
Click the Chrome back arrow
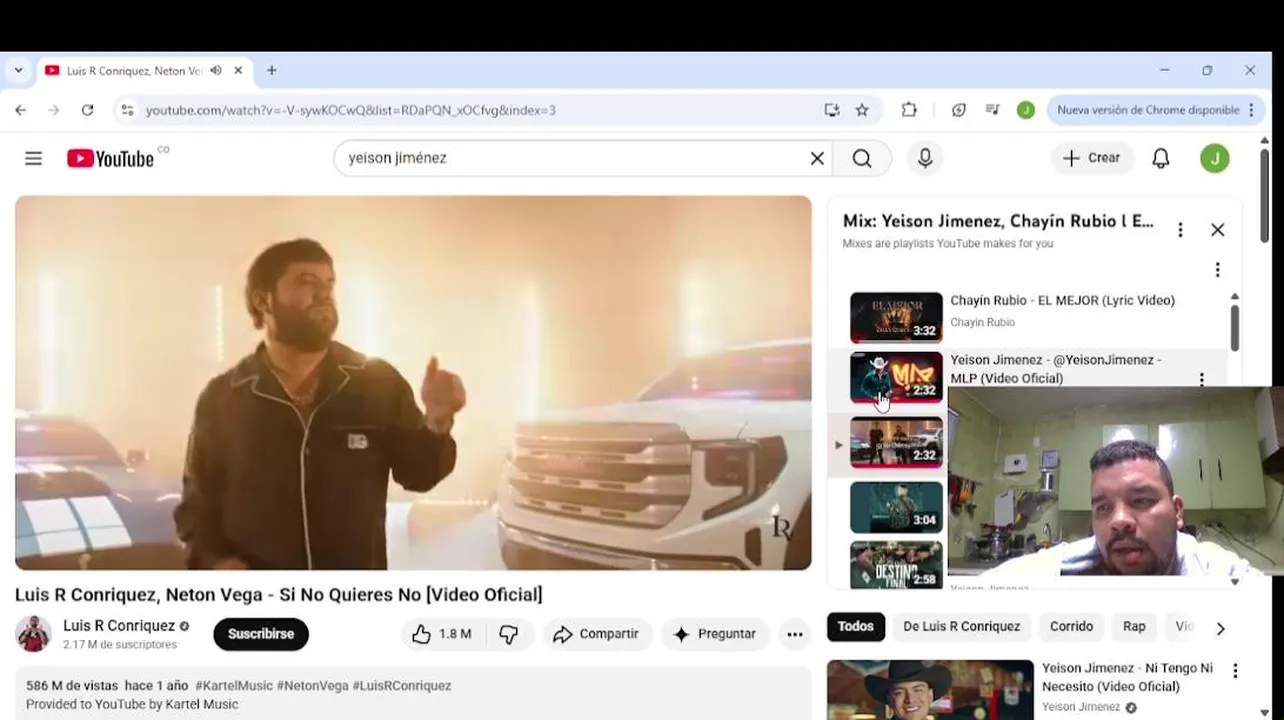(21, 110)
